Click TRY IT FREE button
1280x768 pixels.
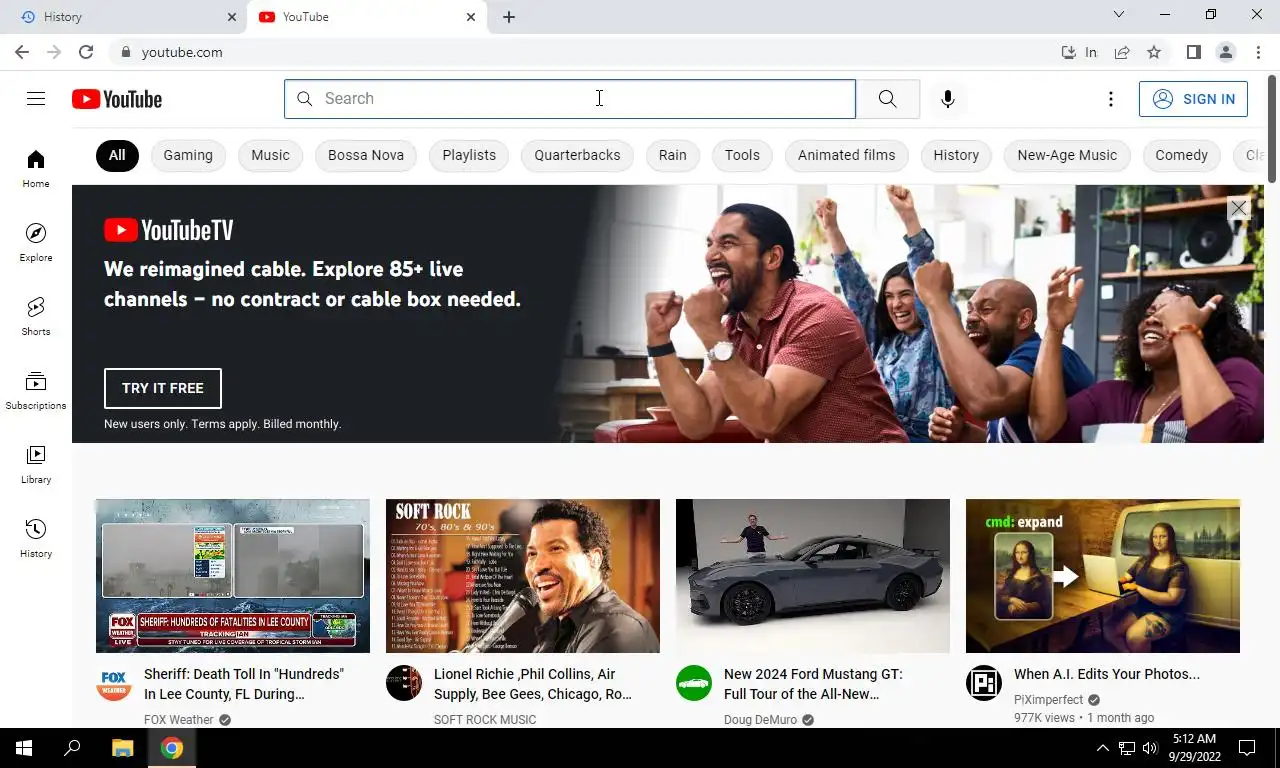coord(163,388)
